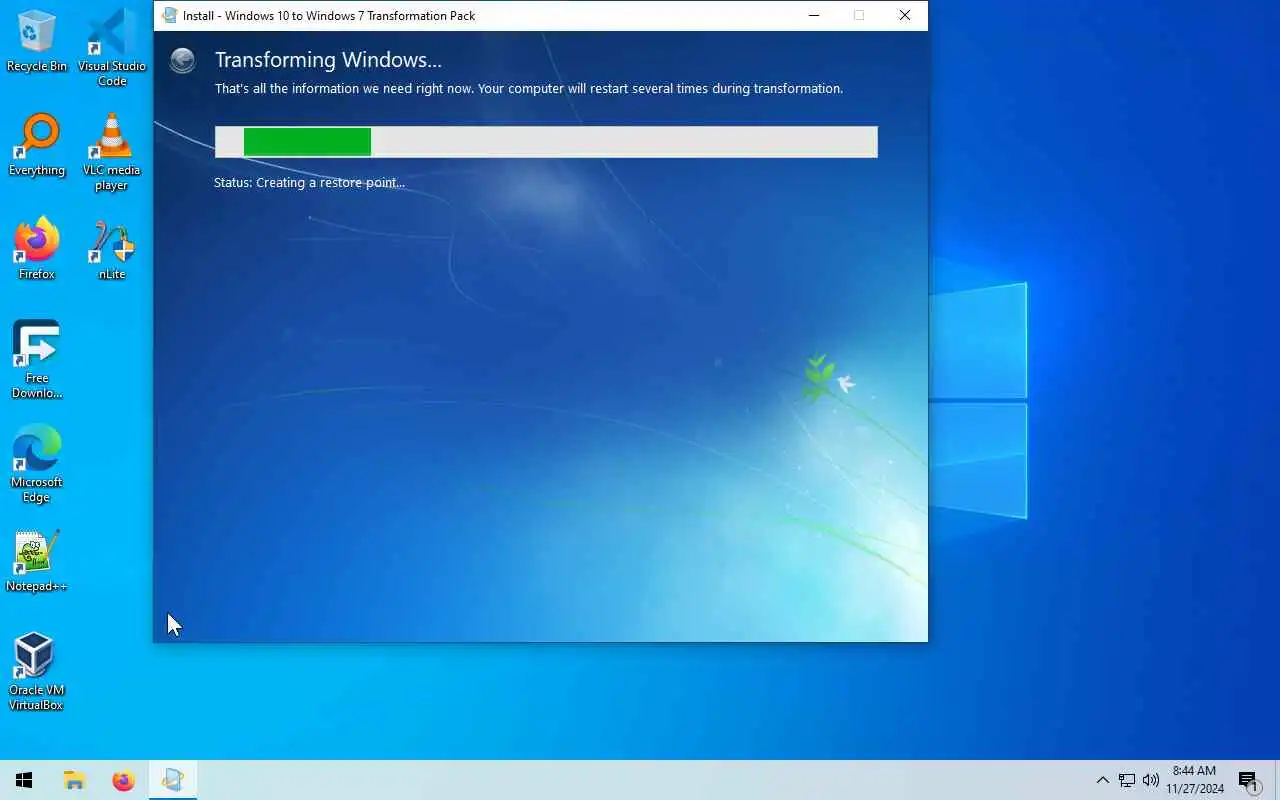Minimize the Transformation Pack installer window
This screenshot has width=1280, height=800.
814,15
